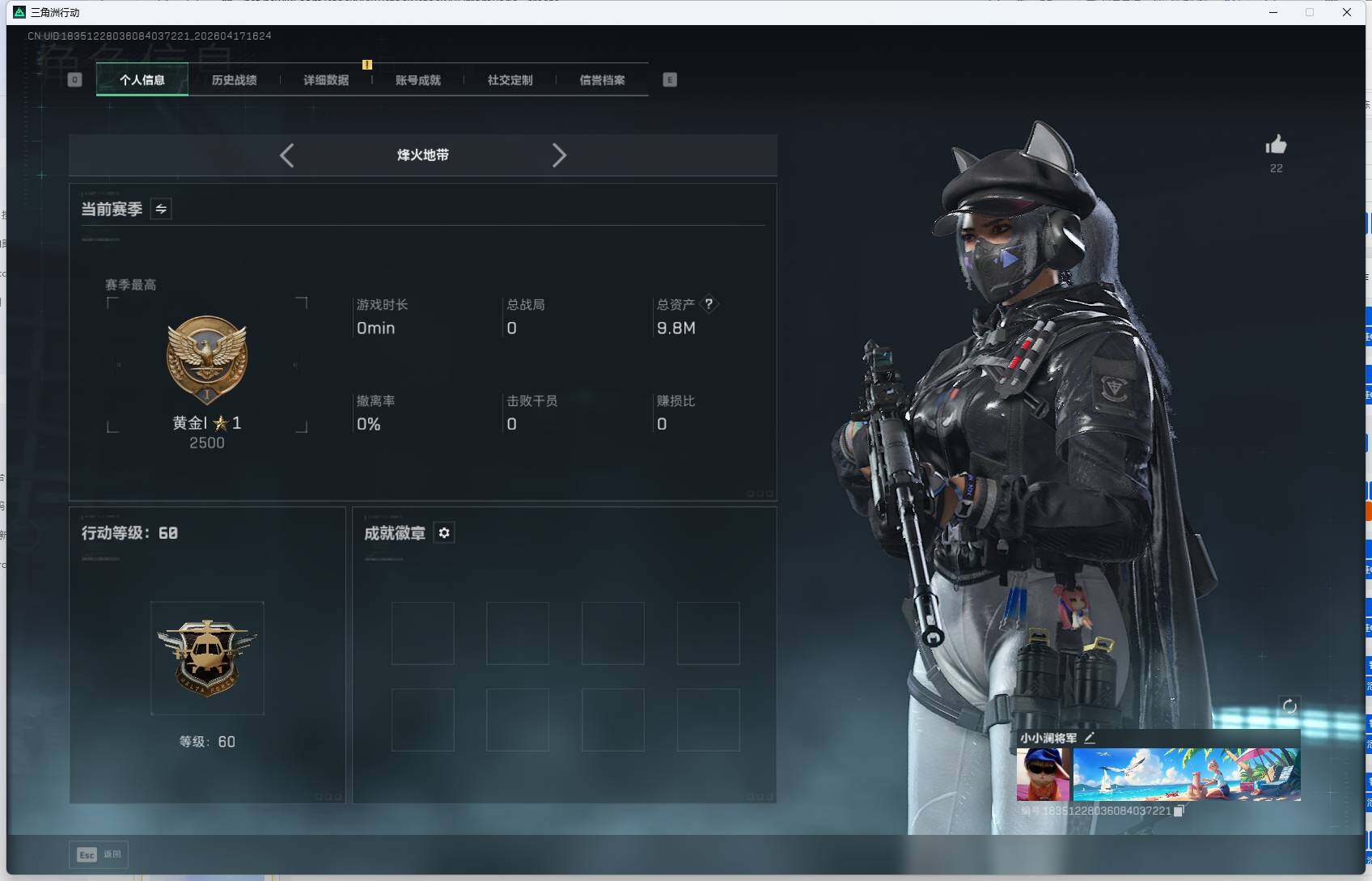1372x881 pixels.
Task: Give a thumbs-up like to this profile
Action: tap(1276, 146)
